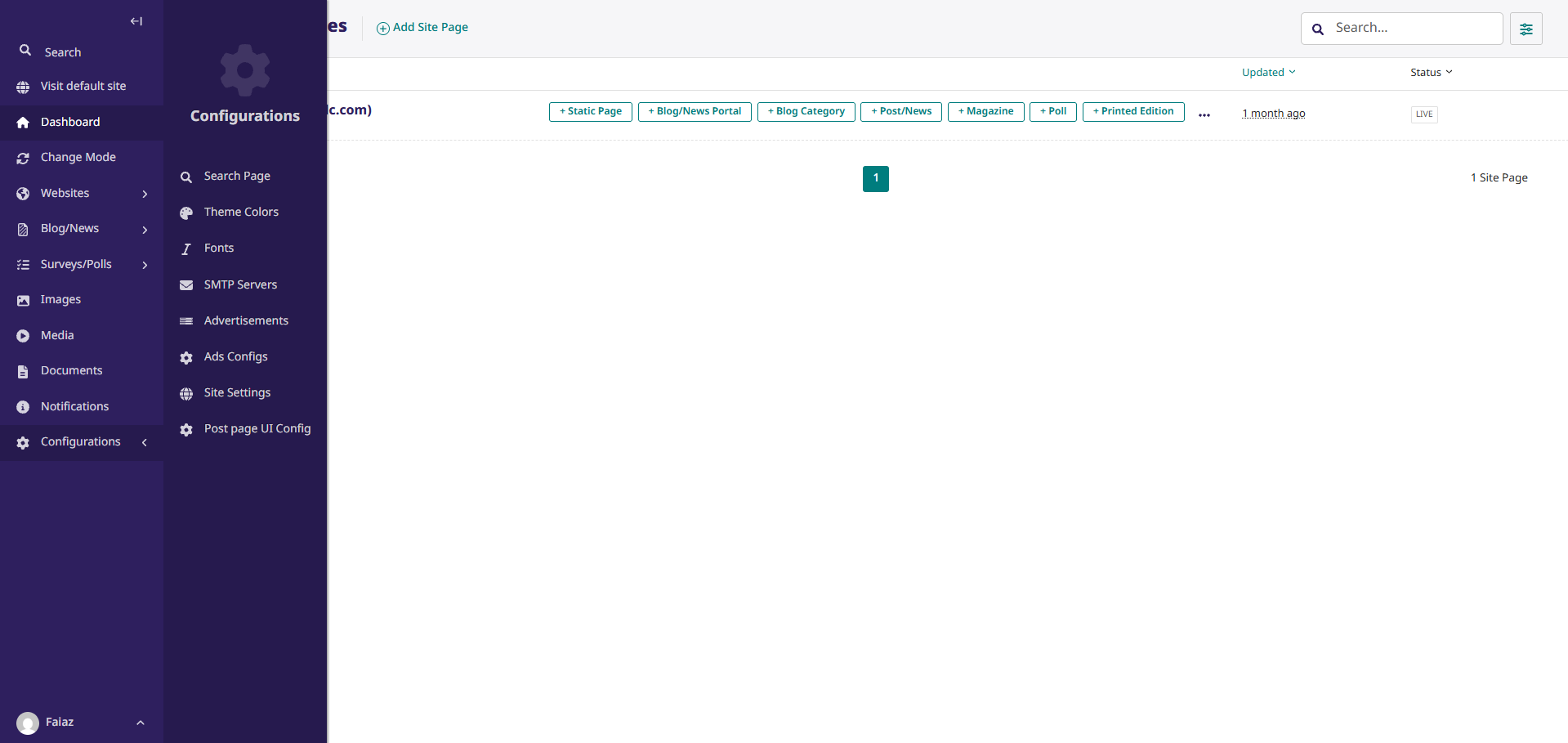Click the SMTP Servers envelope icon
The image size is (1568, 743).
coord(186,285)
